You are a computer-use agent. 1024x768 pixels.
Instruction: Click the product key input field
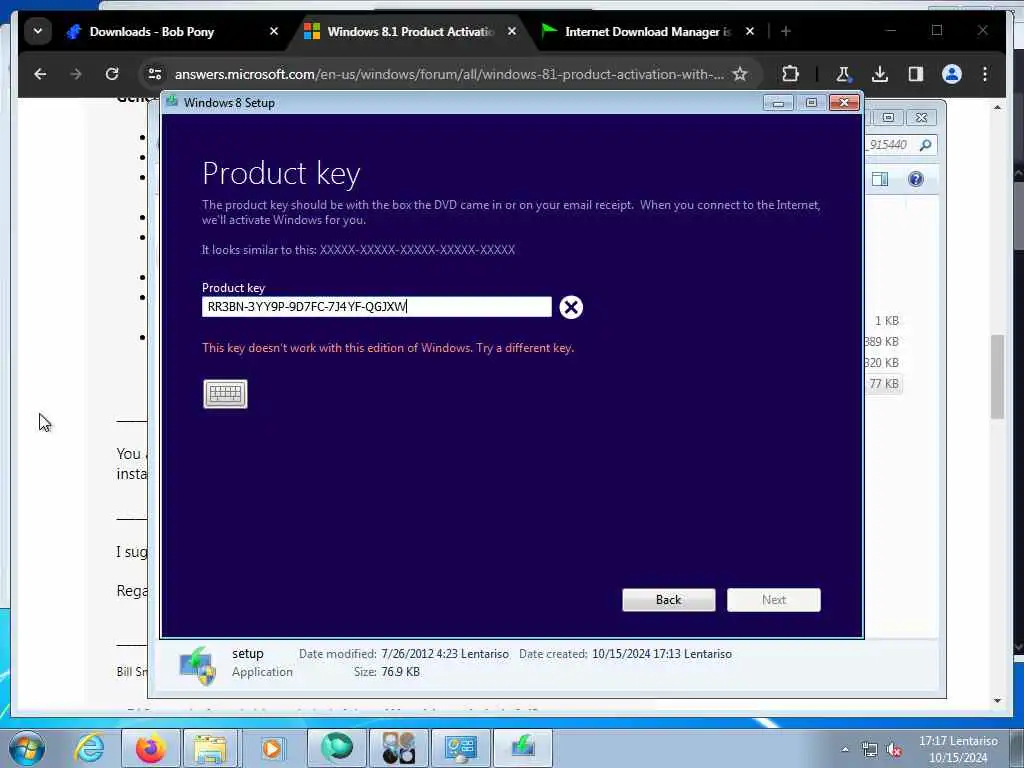pyautogui.click(x=377, y=307)
